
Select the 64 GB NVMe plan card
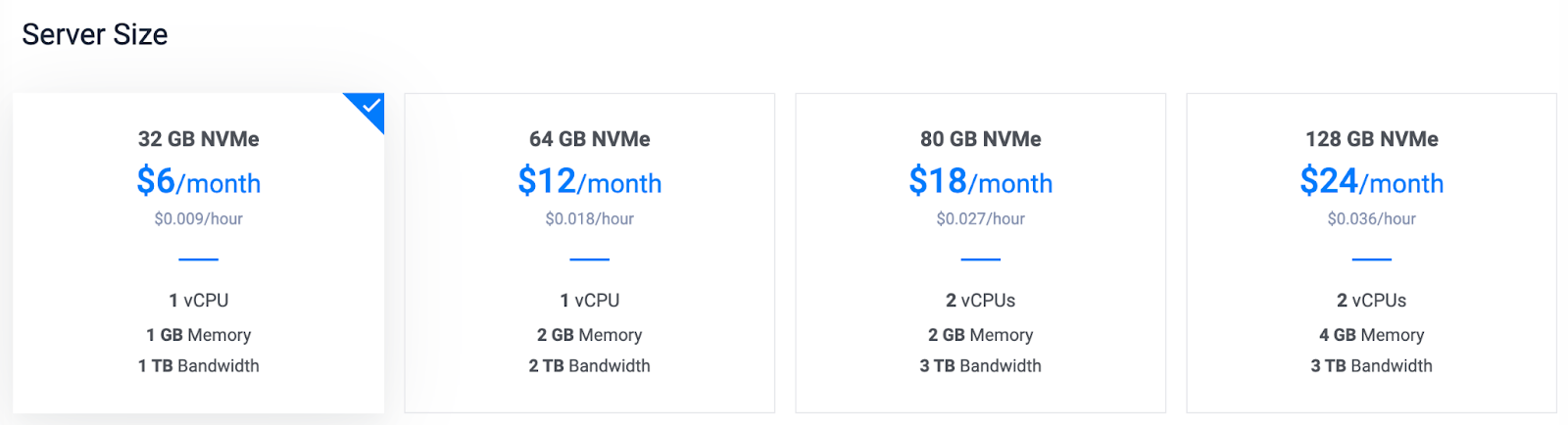pyautogui.click(x=589, y=253)
